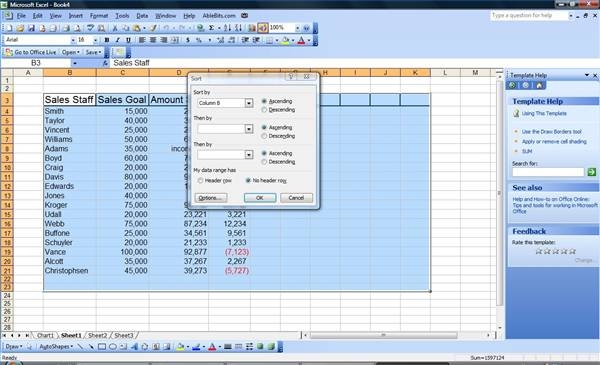
Task: Insert WordArt from Drawing toolbar
Action: (x=134, y=347)
